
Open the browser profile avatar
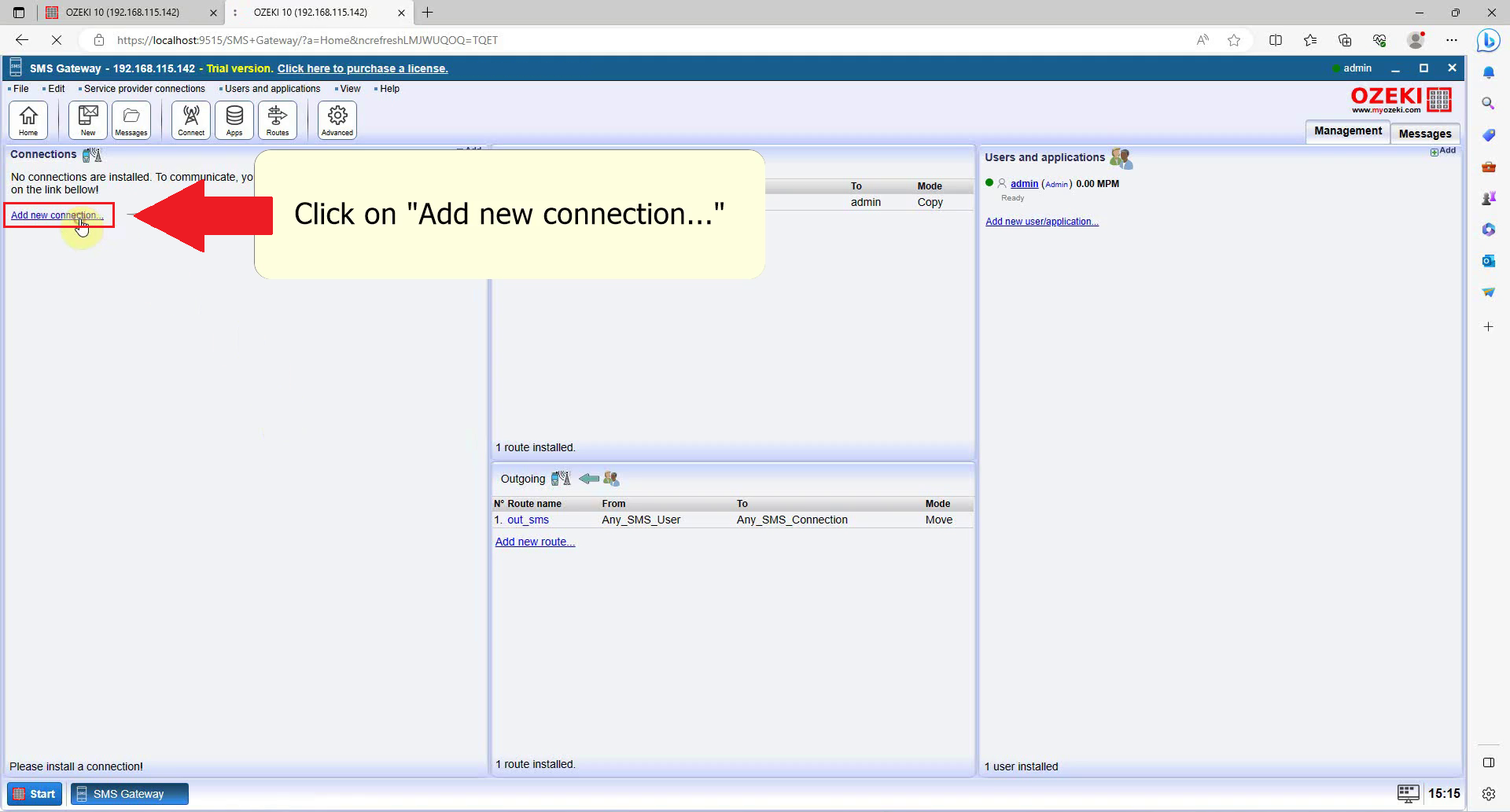coord(1416,40)
